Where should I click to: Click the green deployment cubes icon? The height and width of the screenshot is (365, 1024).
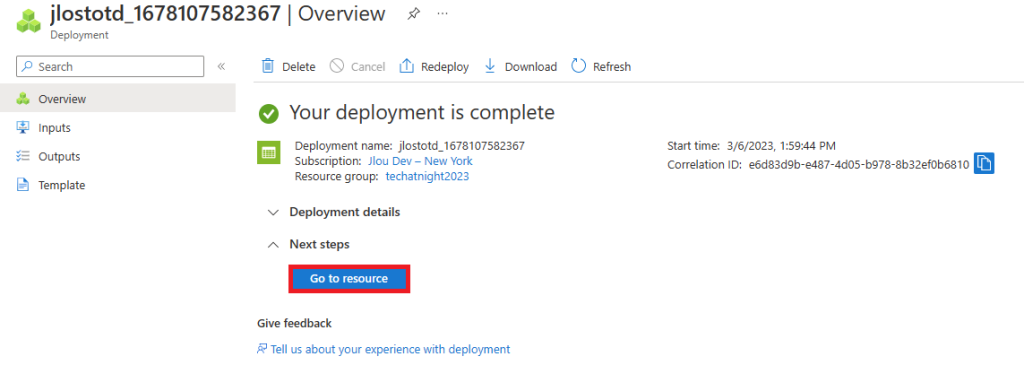(28, 21)
